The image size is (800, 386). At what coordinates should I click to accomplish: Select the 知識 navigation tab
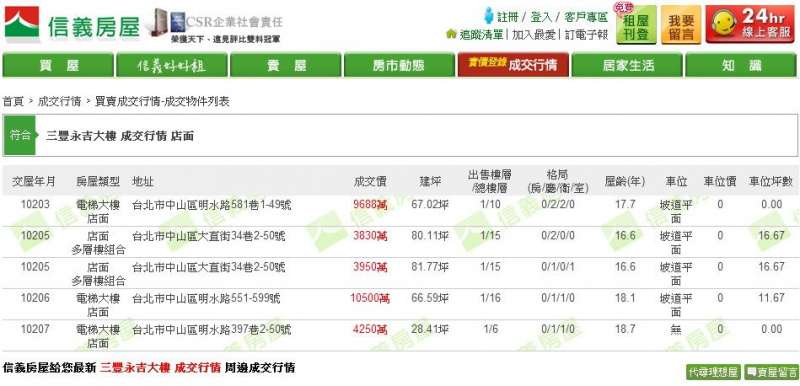(741, 65)
